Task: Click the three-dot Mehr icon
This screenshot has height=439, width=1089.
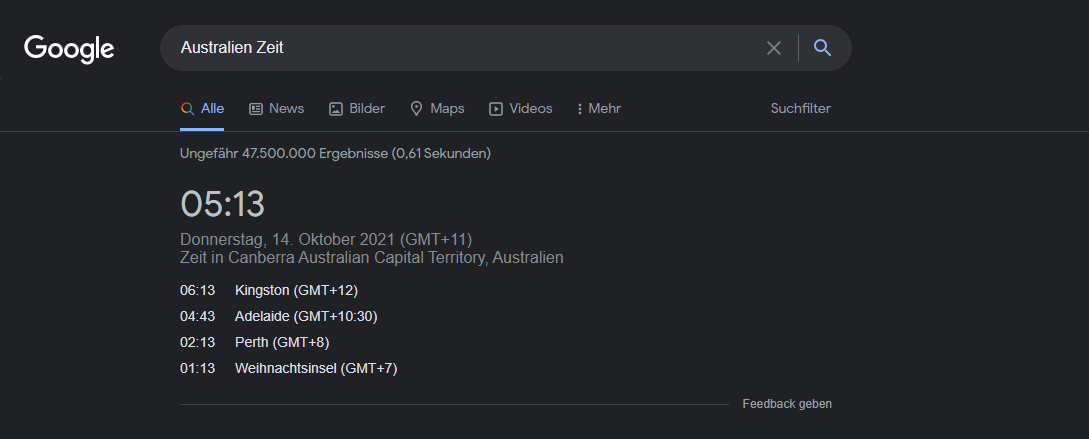Action: (x=580, y=109)
